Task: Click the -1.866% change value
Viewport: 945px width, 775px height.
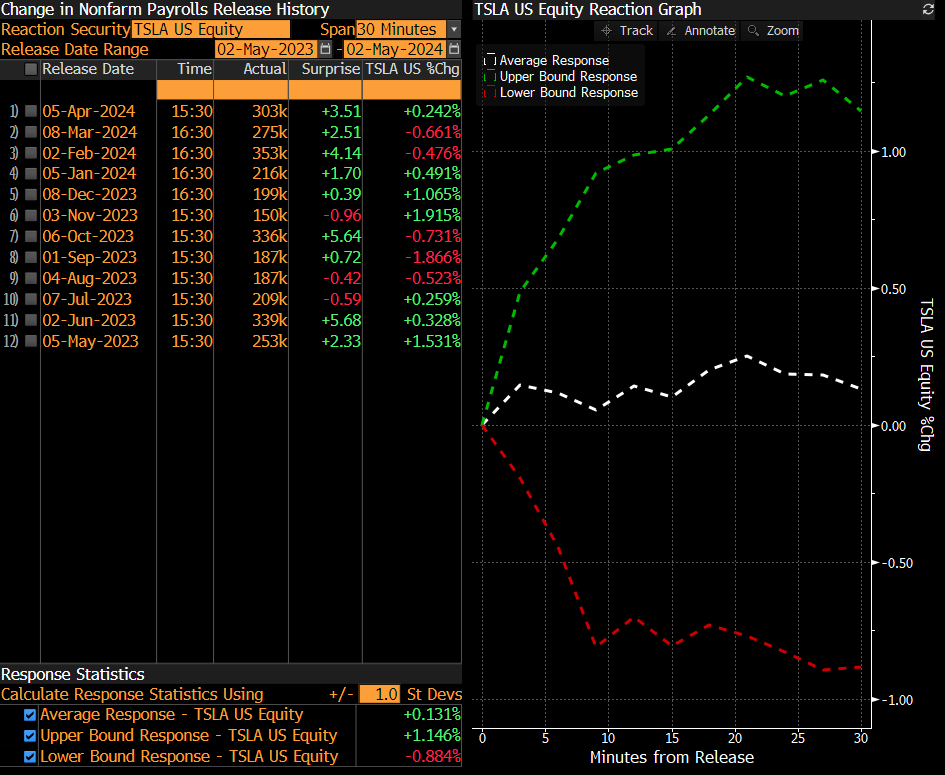Action: [433, 257]
